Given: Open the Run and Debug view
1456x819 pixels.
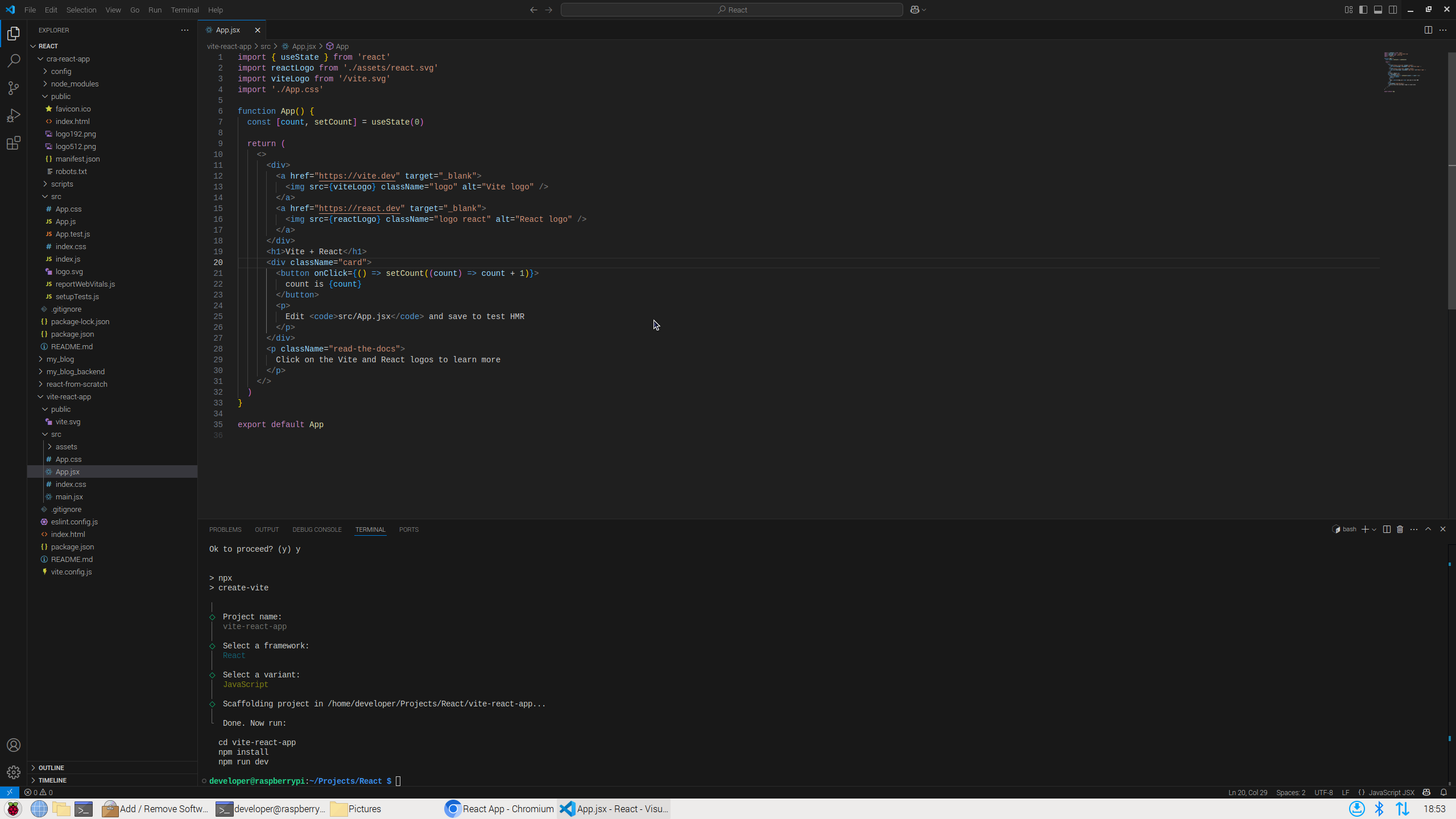Looking at the screenshot, I should pos(14,115).
